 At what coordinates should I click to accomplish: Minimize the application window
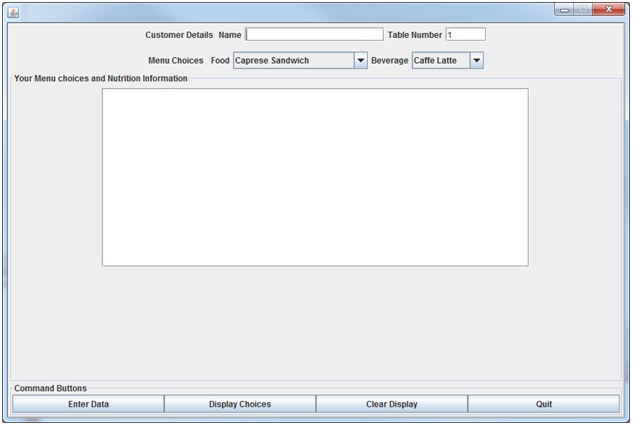click(564, 9)
